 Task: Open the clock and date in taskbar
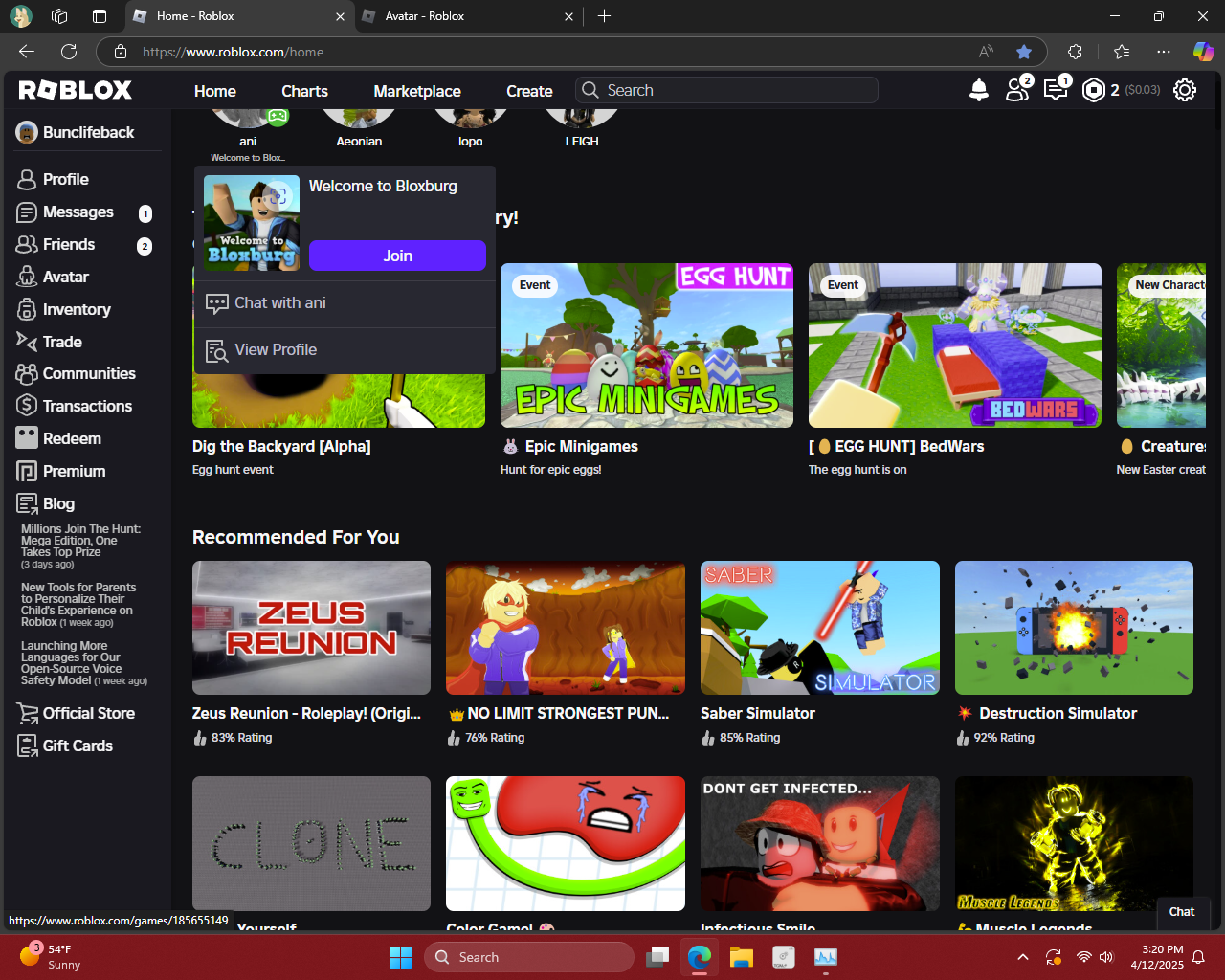tap(1157, 957)
